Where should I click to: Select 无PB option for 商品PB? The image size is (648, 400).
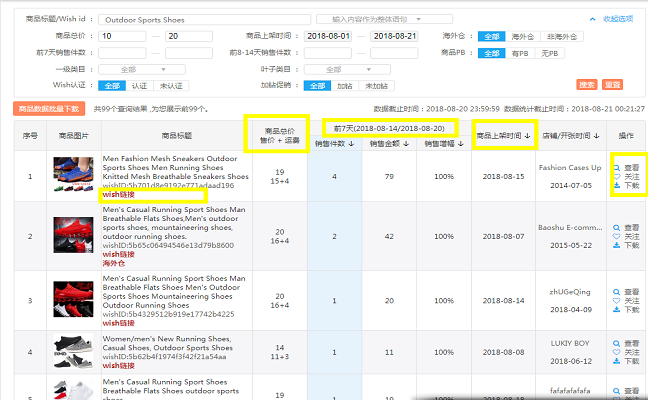point(550,53)
